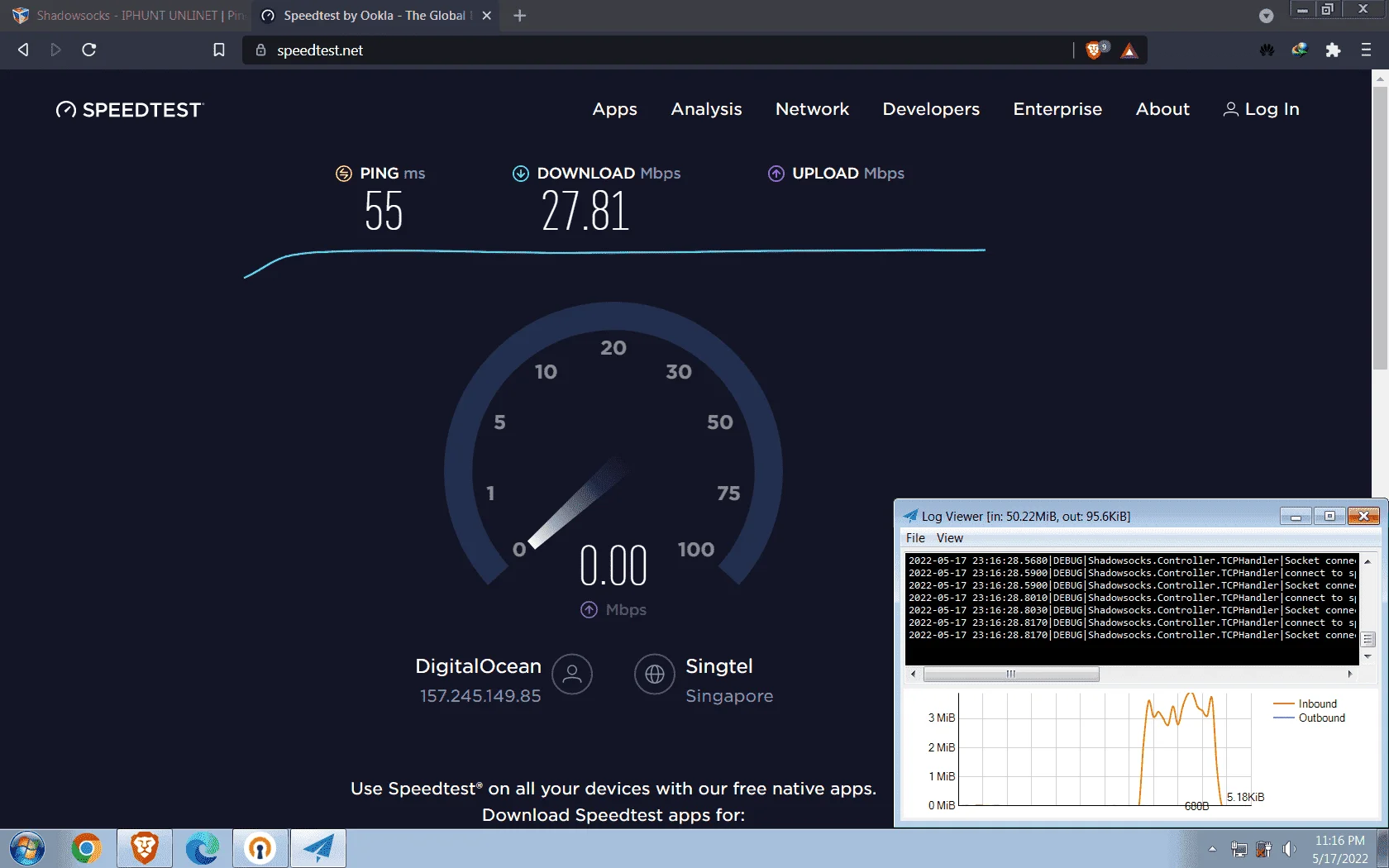Click the Log Viewer scroll-up arrow
This screenshot has height=868, width=1389.
[1368, 562]
